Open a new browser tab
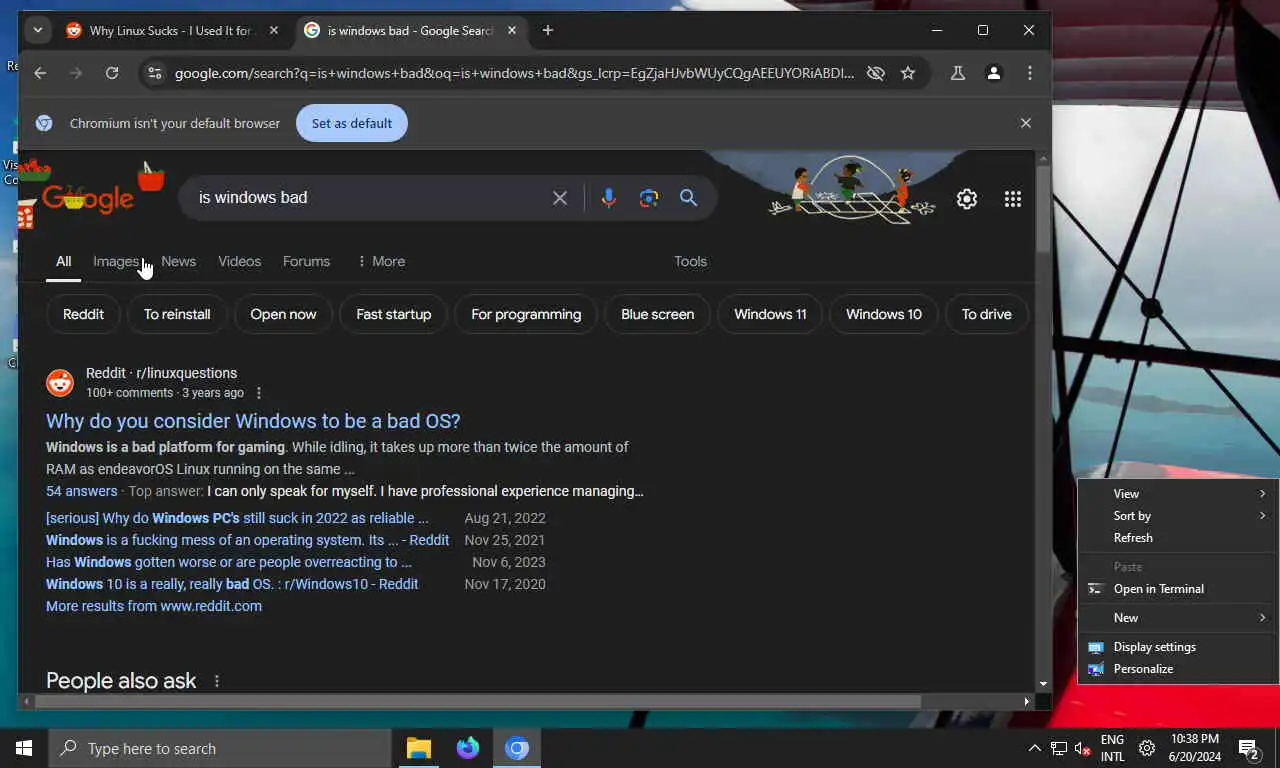The image size is (1280, 768). click(547, 30)
